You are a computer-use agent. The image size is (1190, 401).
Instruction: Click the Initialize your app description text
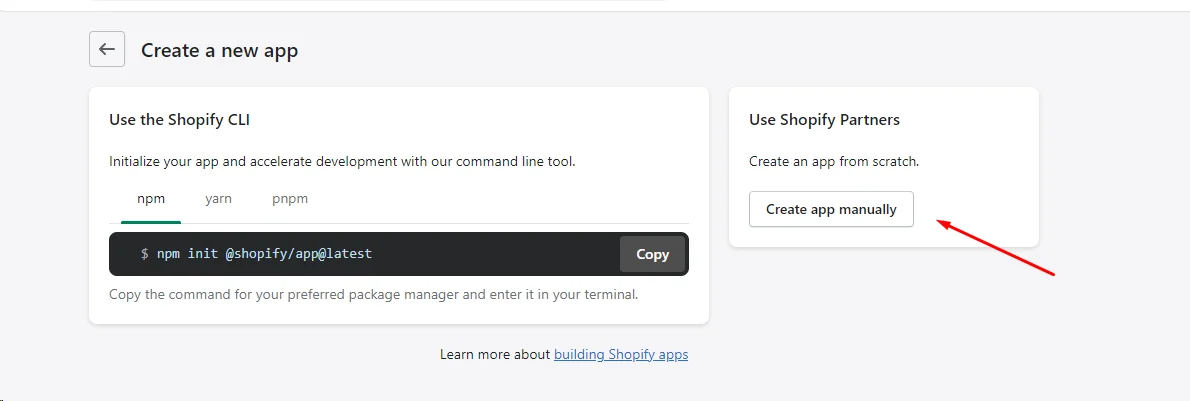(342, 162)
